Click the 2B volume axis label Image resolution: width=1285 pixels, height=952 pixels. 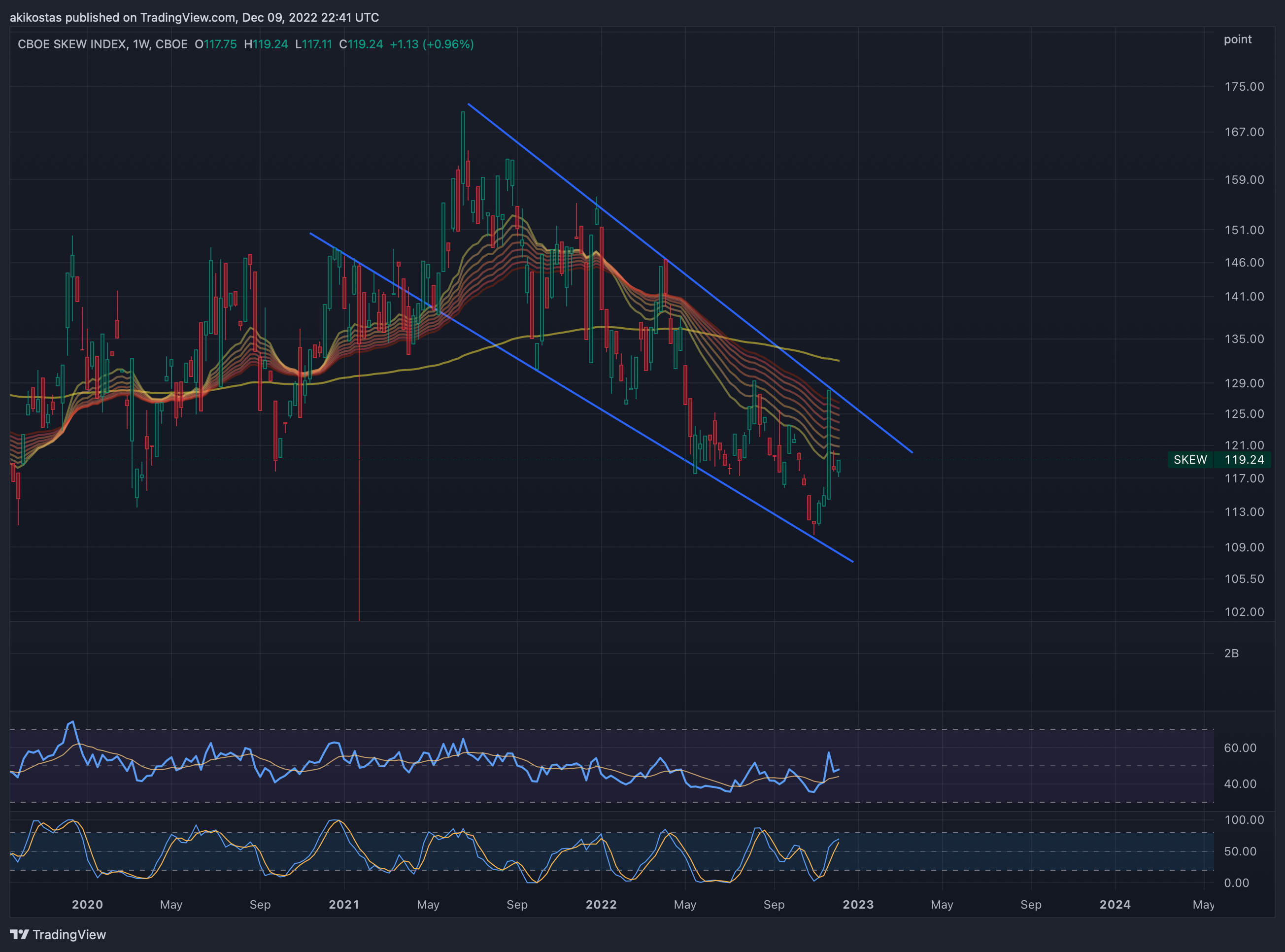point(1231,653)
